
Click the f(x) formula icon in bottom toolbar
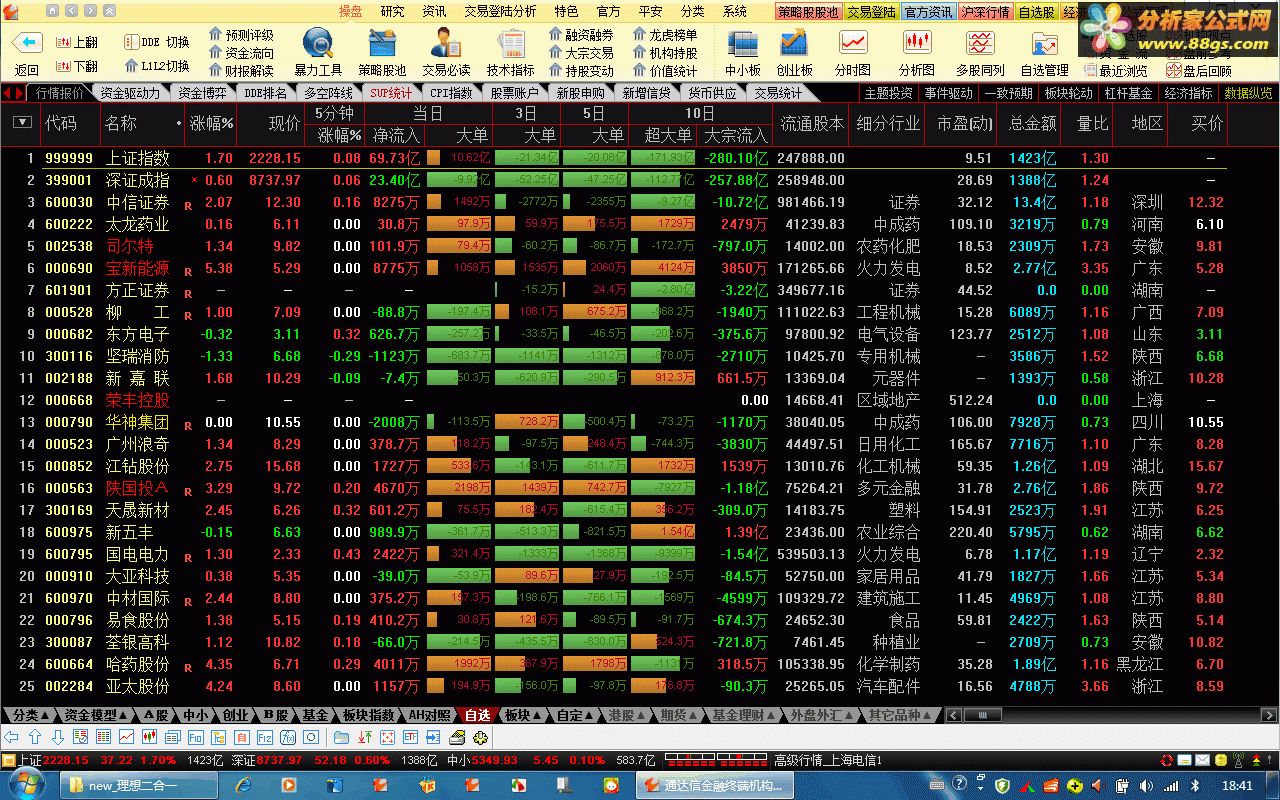[288, 737]
